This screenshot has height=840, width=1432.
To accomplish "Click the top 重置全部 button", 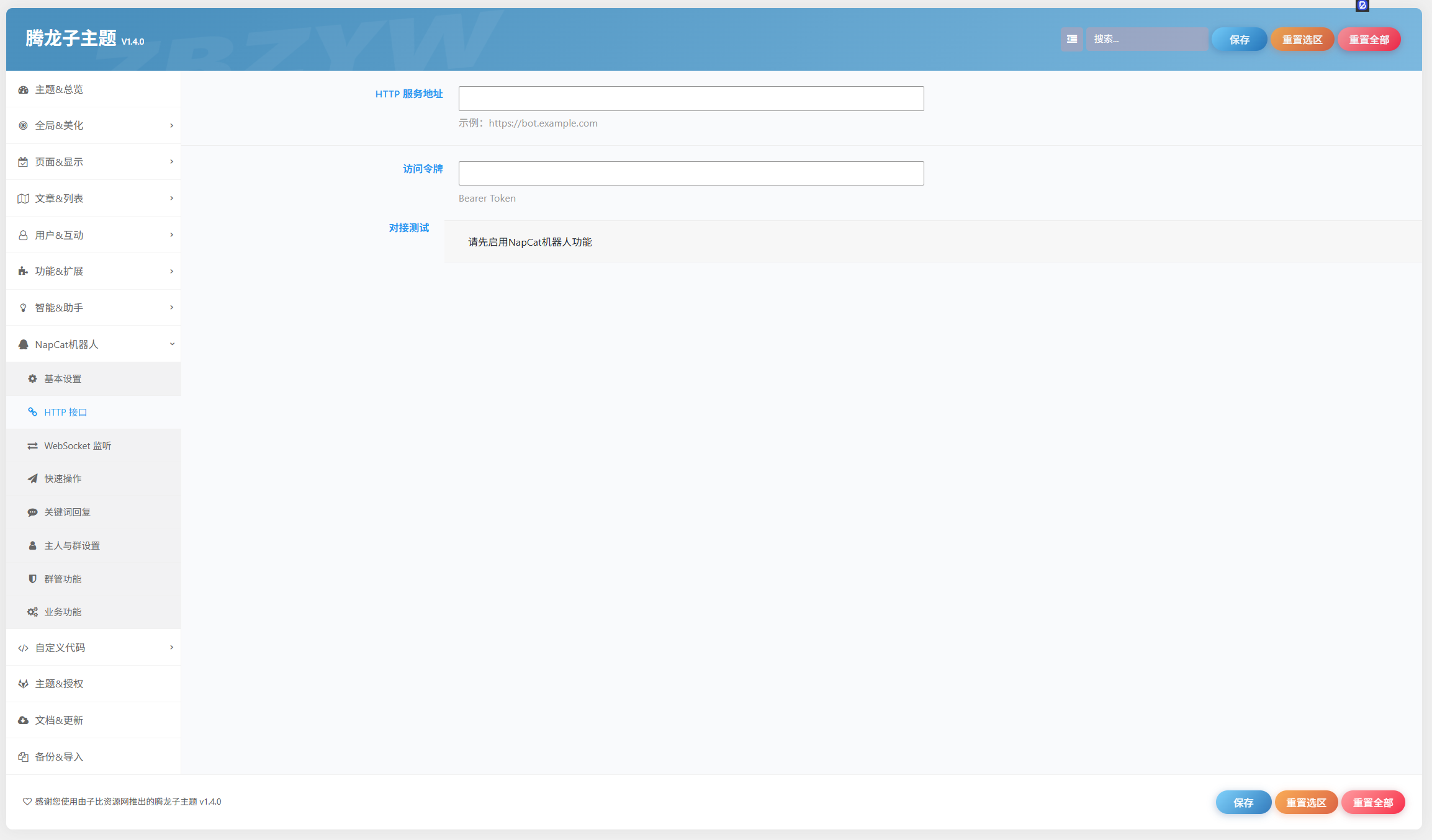I will (x=1369, y=40).
